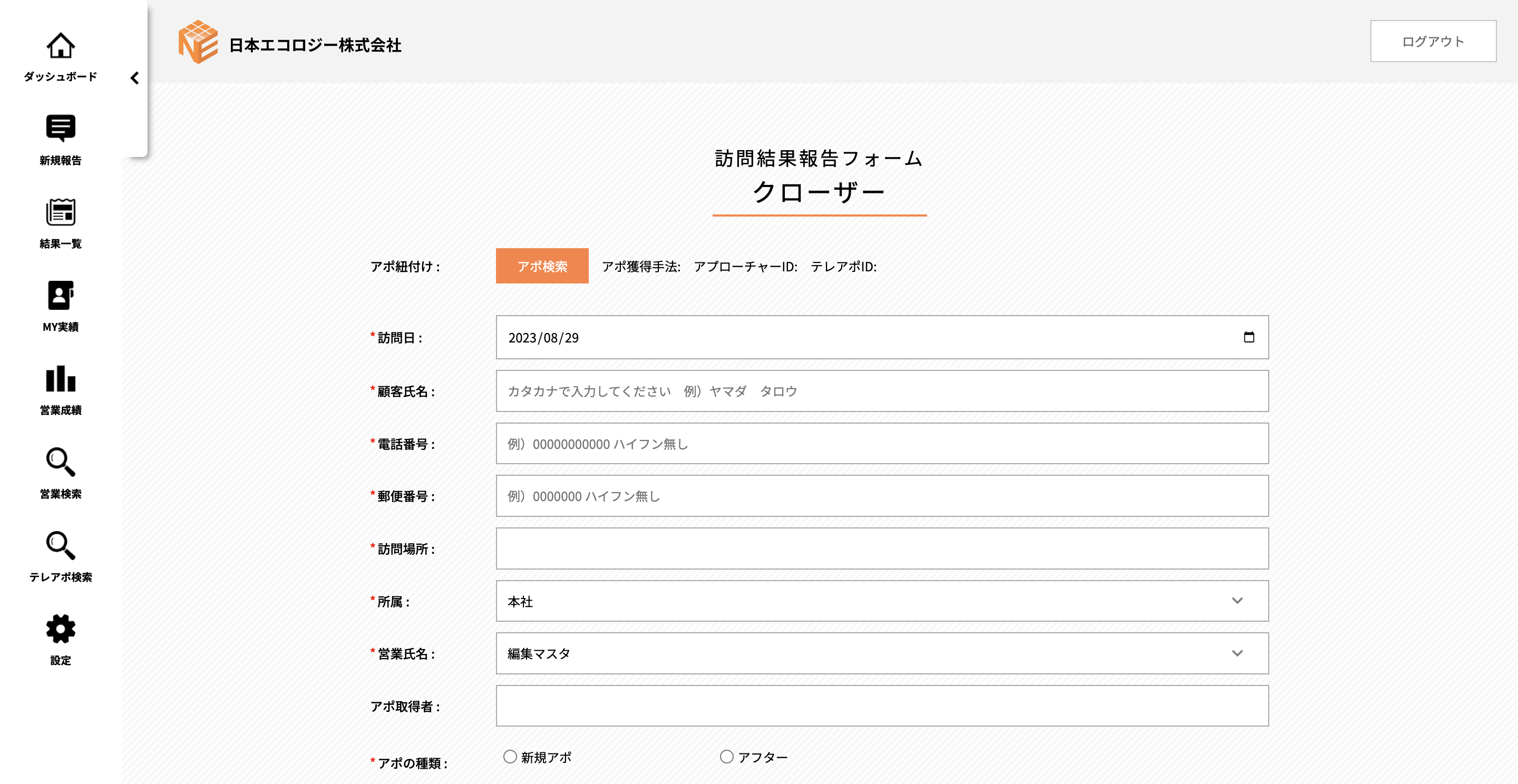Open the 営業氏名 dropdown showing 編集マスタ
This screenshot has height=784, width=1518.
pyautogui.click(x=882, y=653)
